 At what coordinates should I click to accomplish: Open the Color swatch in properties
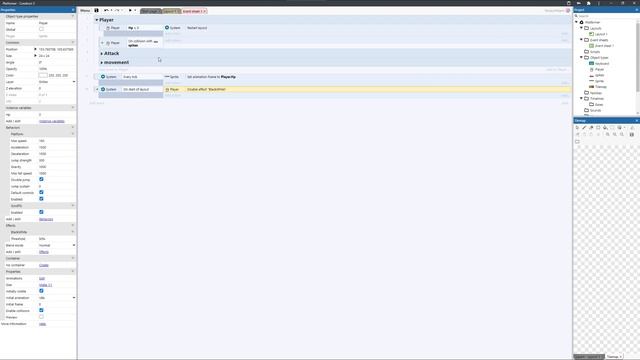click(x=43, y=76)
